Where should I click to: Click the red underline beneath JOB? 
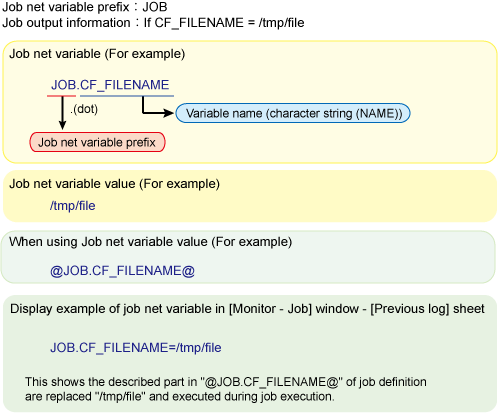(x=61, y=96)
